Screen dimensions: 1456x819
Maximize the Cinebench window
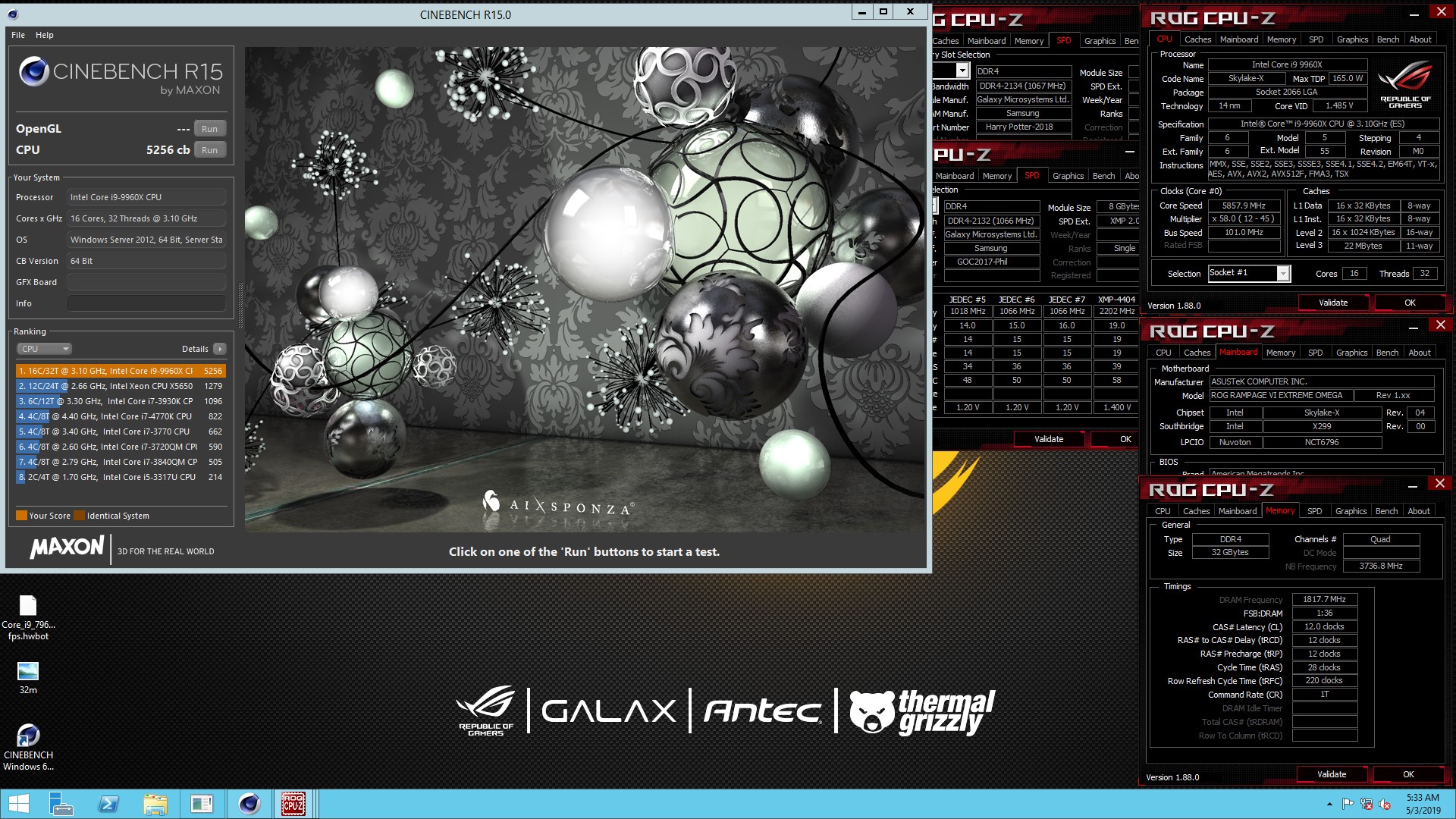(x=883, y=12)
